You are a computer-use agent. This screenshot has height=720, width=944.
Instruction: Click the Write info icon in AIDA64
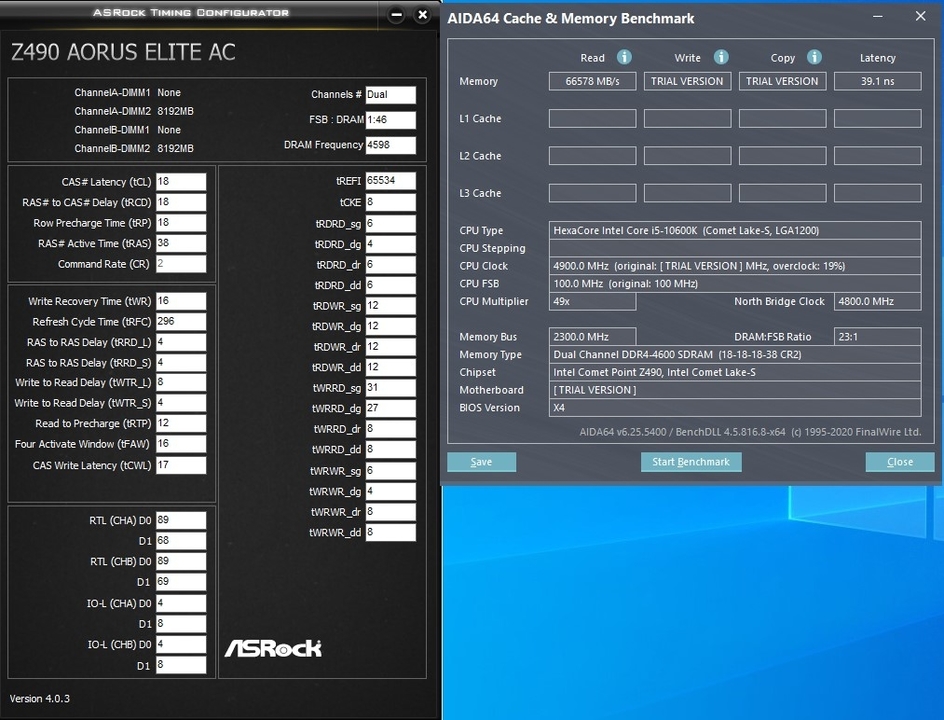(721, 57)
